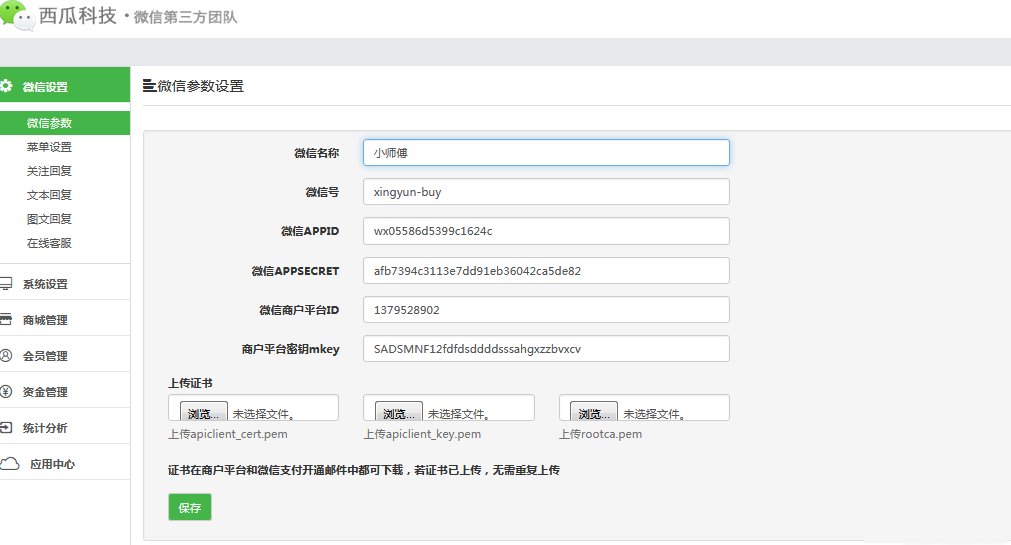Expand the 系统设置 sidebar section
Image resolution: width=1011 pixels, height=545 pixels.
pyautogui.click(x=46, y=284)
